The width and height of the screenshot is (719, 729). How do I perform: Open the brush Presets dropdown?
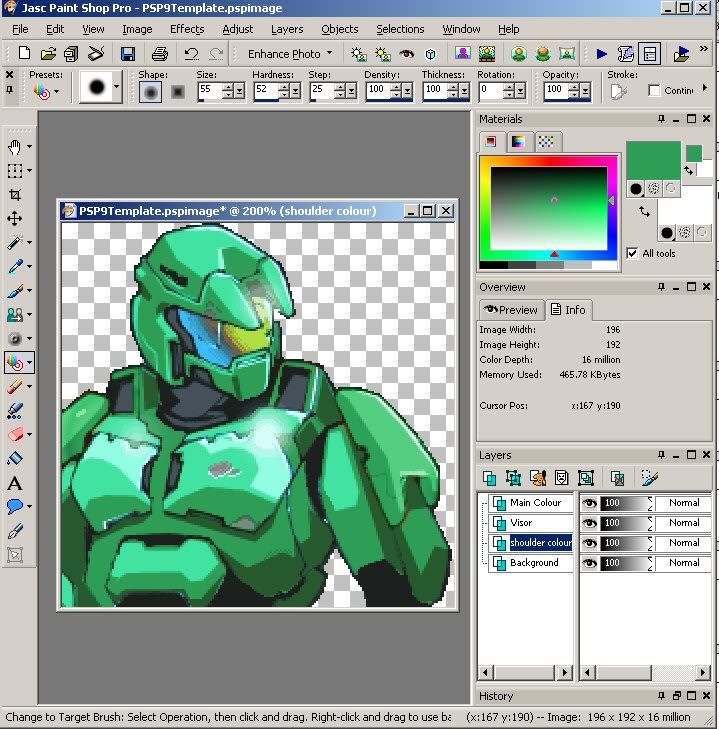(45, 91)
